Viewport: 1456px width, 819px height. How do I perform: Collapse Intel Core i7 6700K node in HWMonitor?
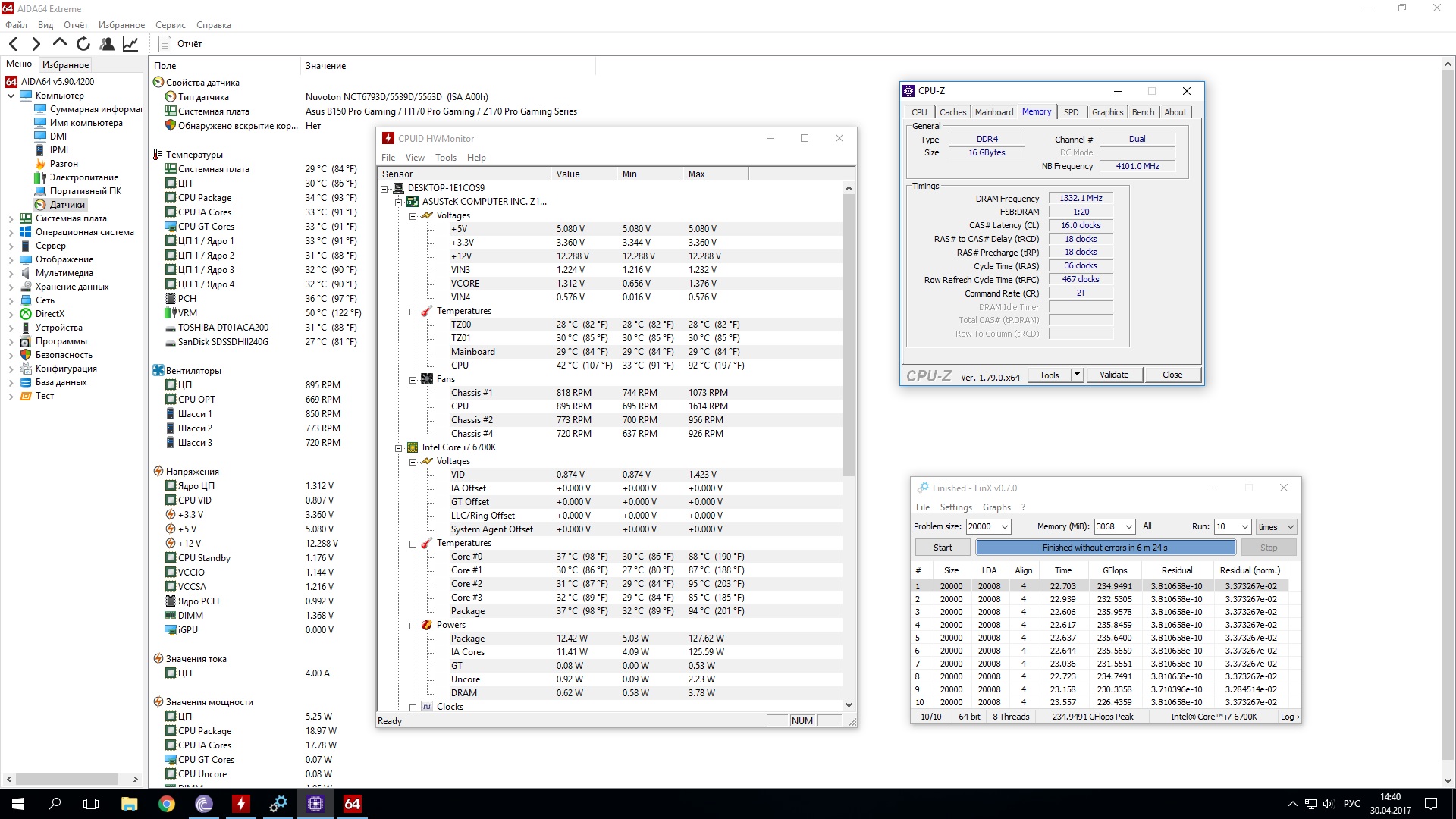click(398, 447)
